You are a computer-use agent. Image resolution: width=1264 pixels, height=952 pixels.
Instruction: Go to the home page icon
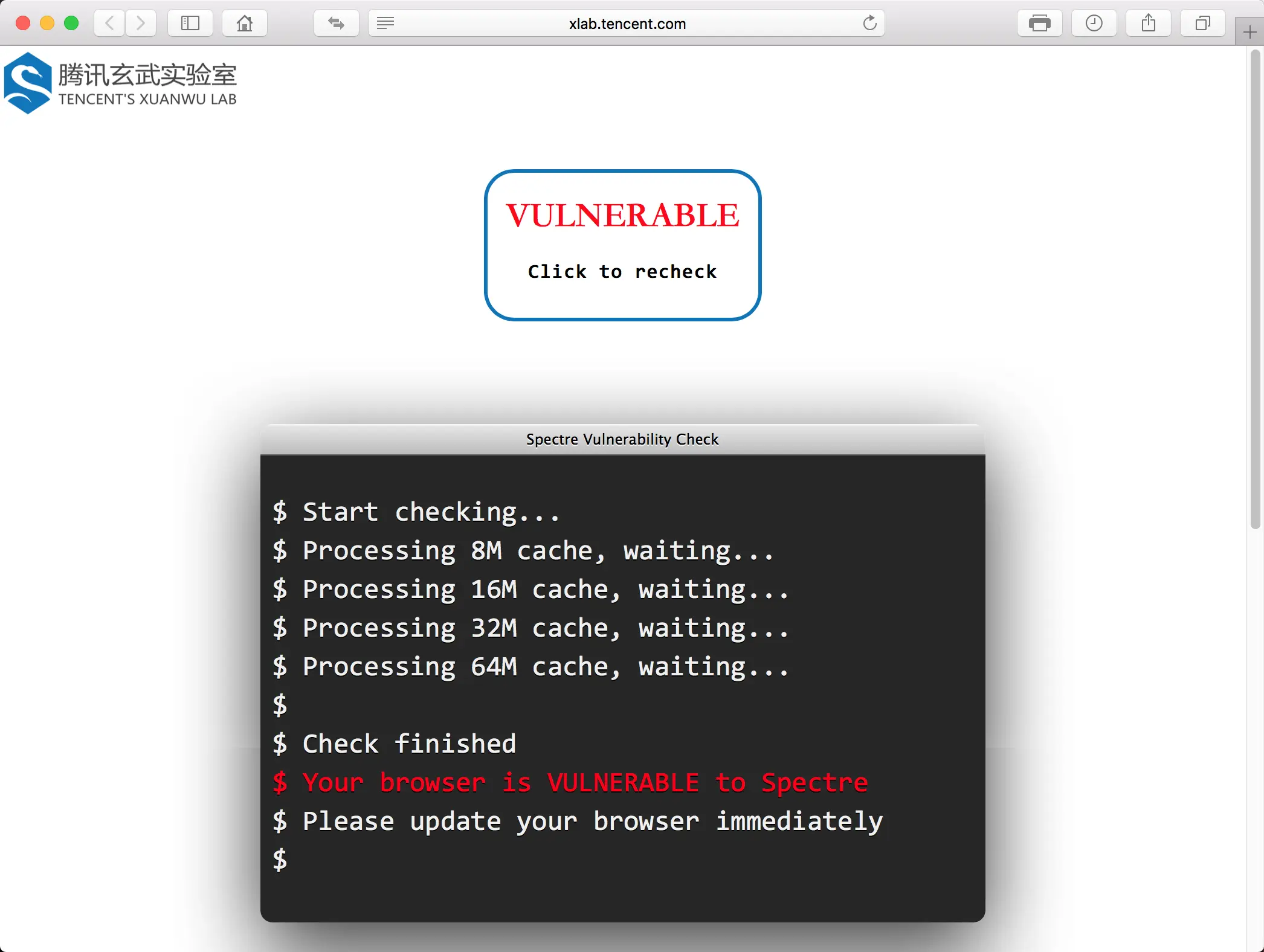(245, 24)
